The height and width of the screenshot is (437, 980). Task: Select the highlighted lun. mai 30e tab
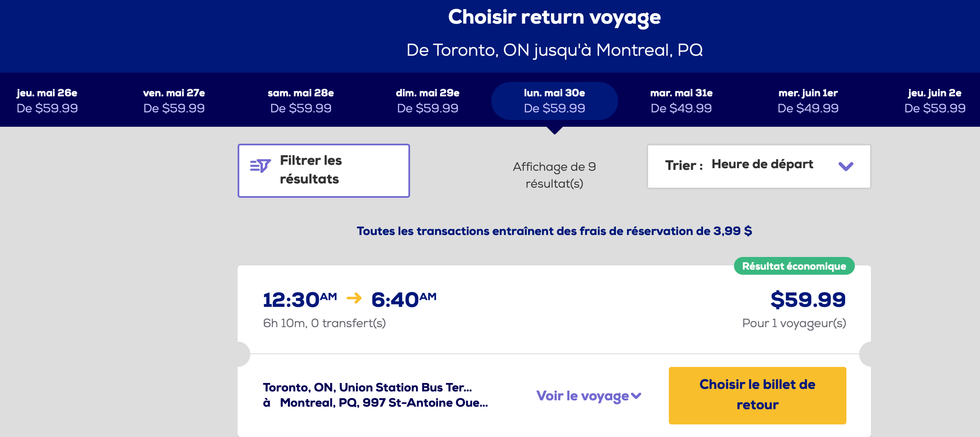(x=554, y=101)
